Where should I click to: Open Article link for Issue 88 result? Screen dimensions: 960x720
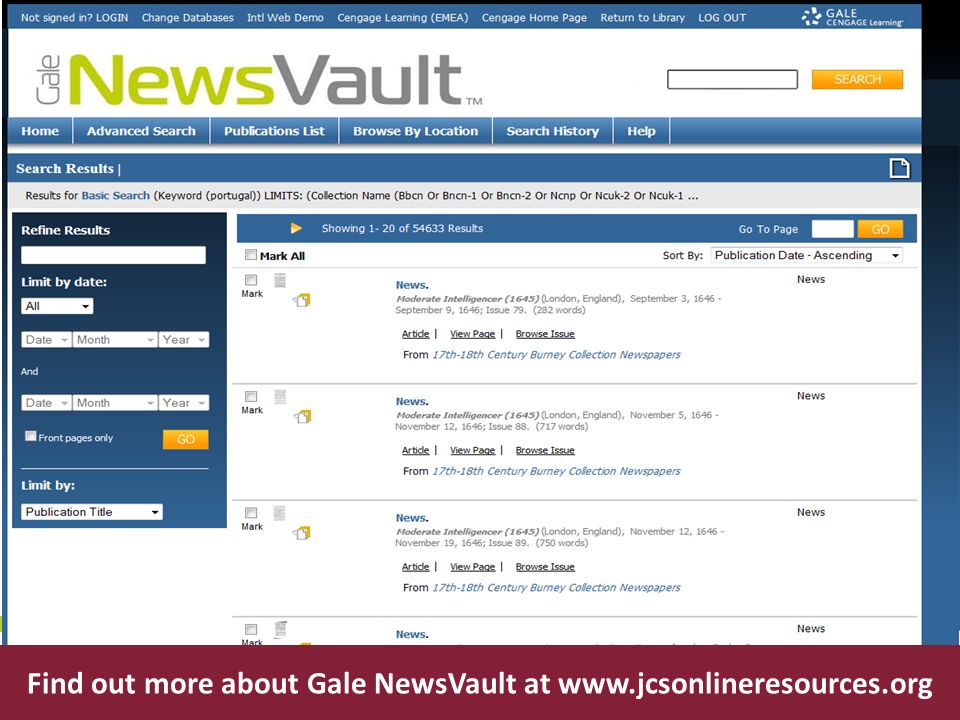pyautogui.click(x=415, y=450)
